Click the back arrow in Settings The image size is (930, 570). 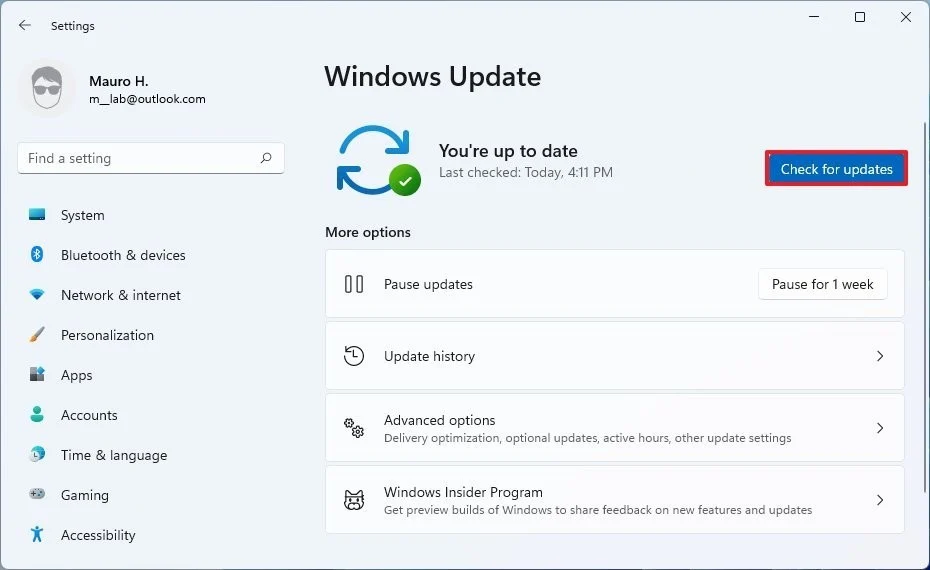click(24, 25)
